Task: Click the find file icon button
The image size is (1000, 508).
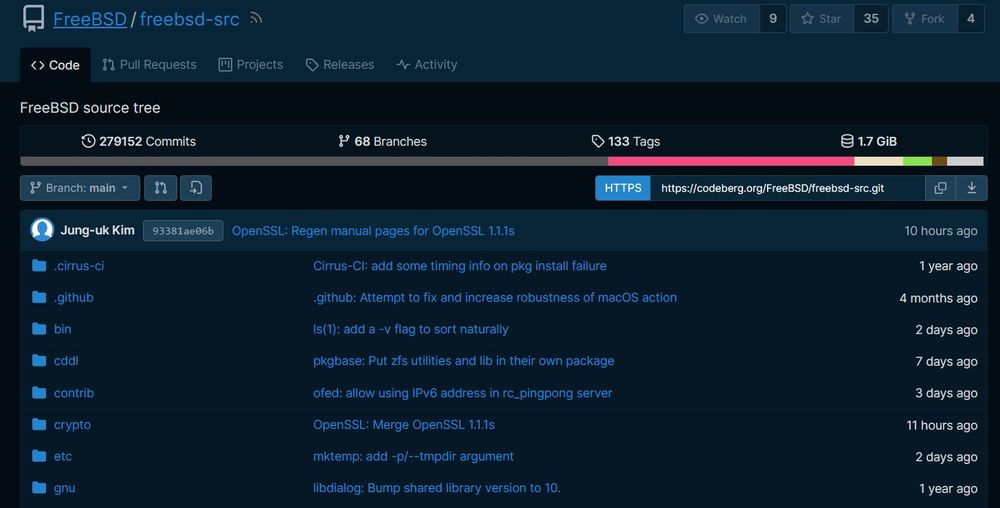Action: pos(196,188)
